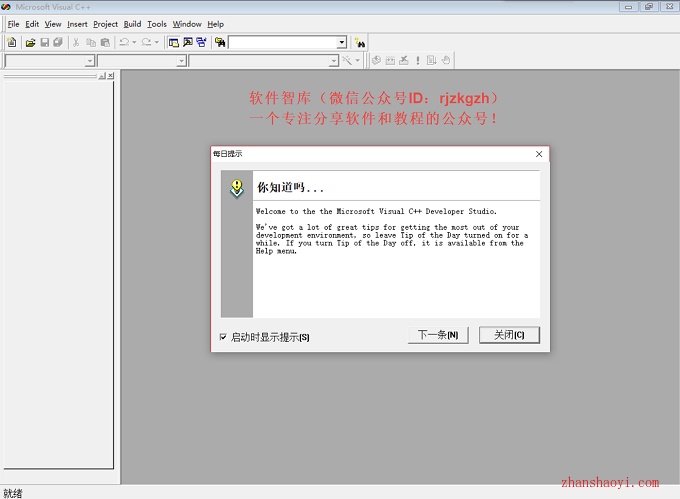Click the Execute Program exclamation icon
This screenshot has width=680, height=499.
(418, 61)
